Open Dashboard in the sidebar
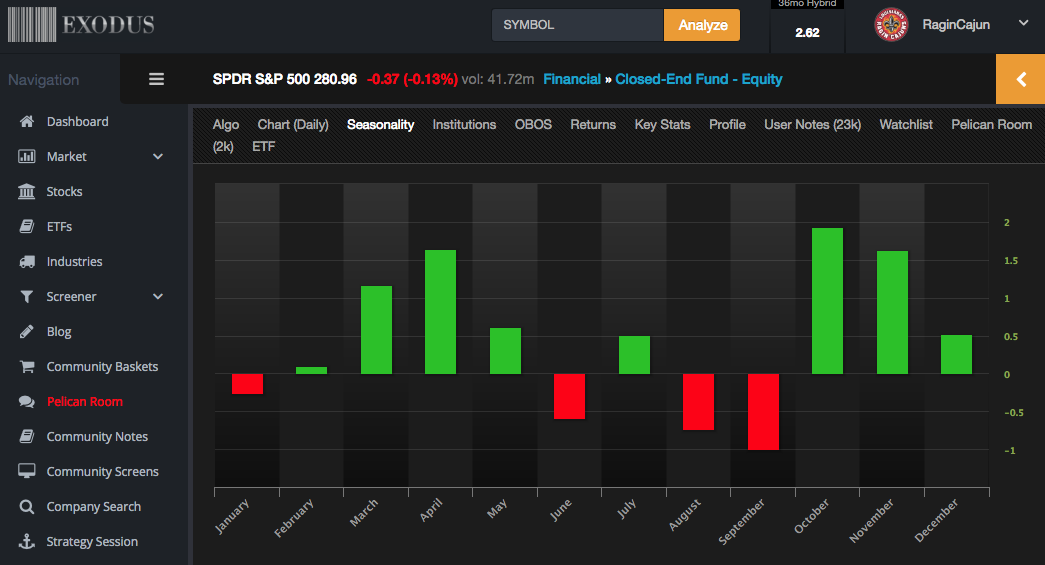This screenshot has height=565, width=1045. tap(77, 121)
